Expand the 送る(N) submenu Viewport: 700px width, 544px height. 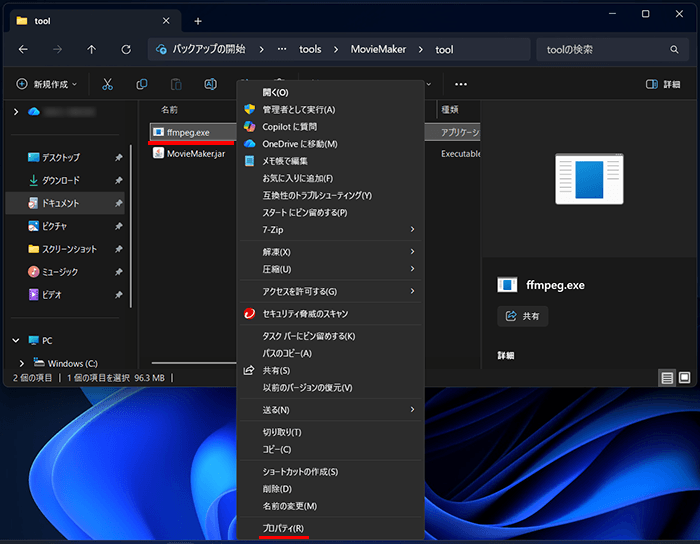point(331,410)
